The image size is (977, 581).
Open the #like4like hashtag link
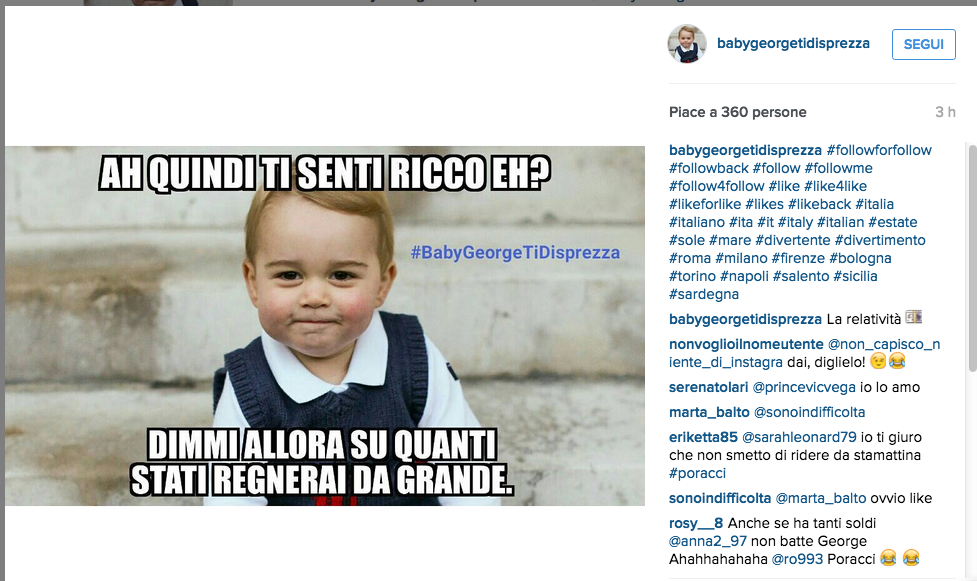tap(835, 186)
